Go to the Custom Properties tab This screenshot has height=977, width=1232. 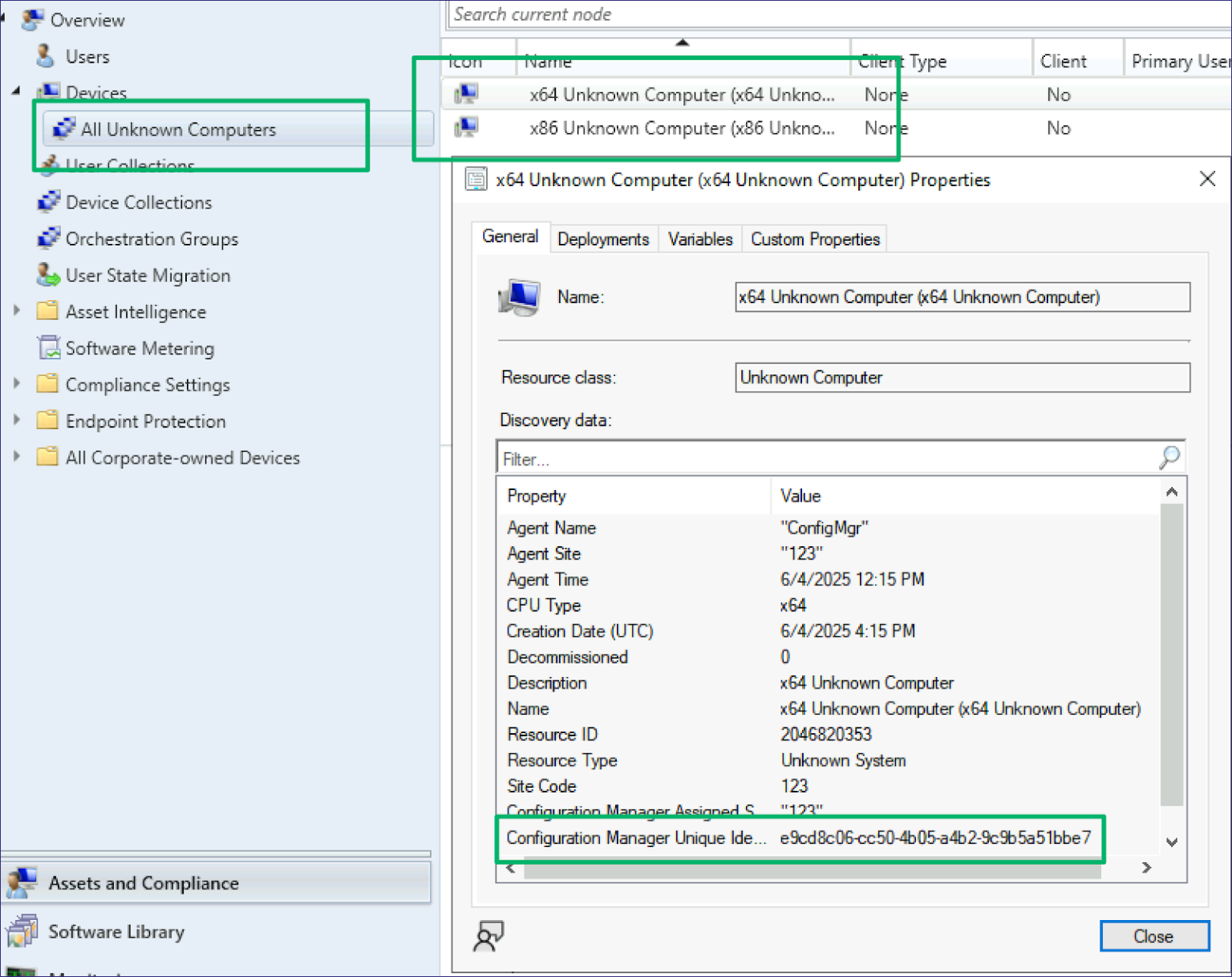click(814, 239)
